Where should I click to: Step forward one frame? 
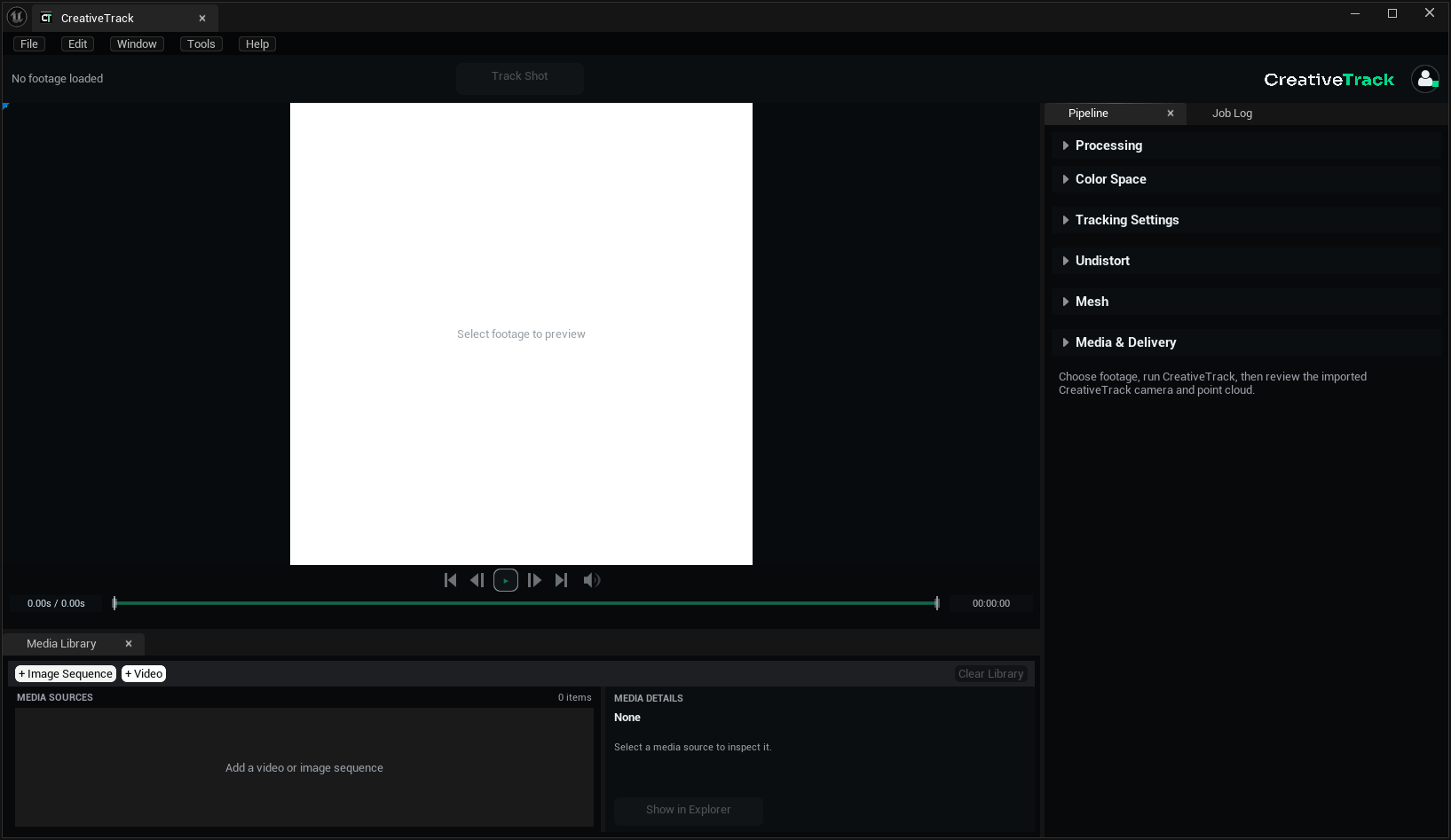(x=534, y=580)
